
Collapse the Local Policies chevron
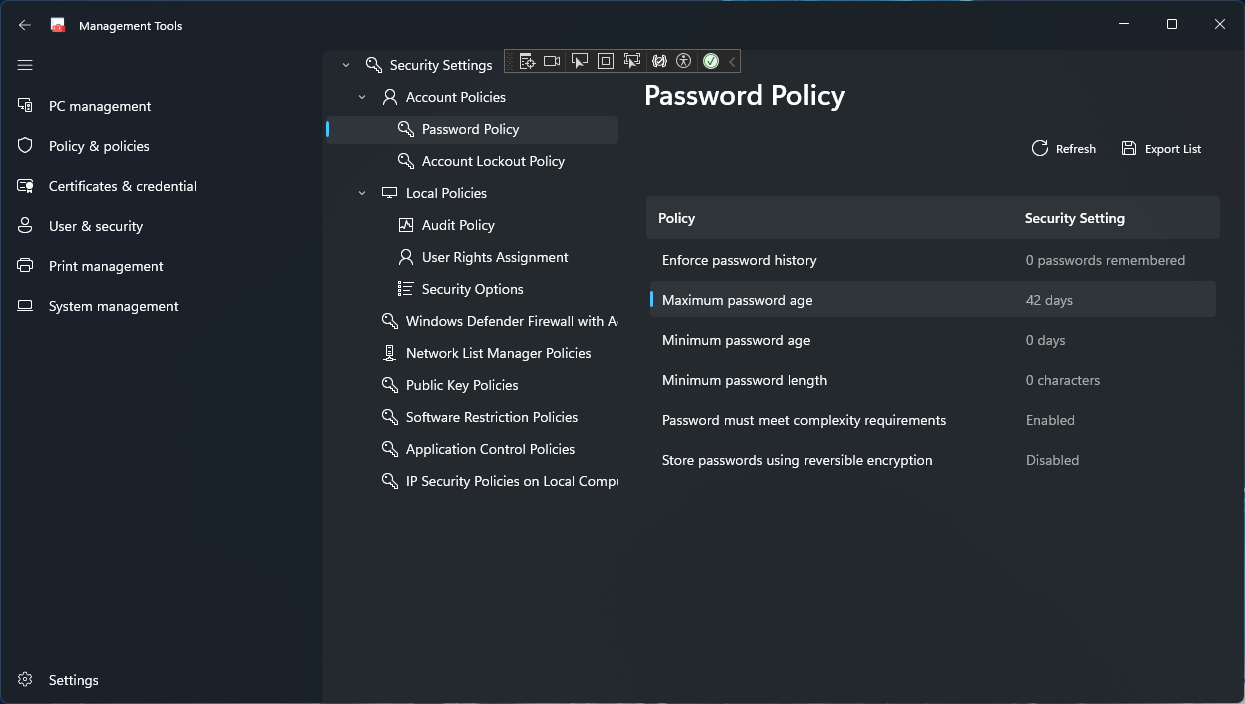[x=362, y=193]
